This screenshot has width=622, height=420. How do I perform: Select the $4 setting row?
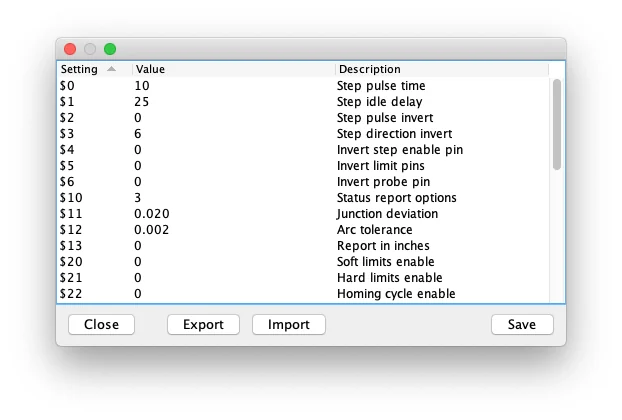click(x=303, y=150)
